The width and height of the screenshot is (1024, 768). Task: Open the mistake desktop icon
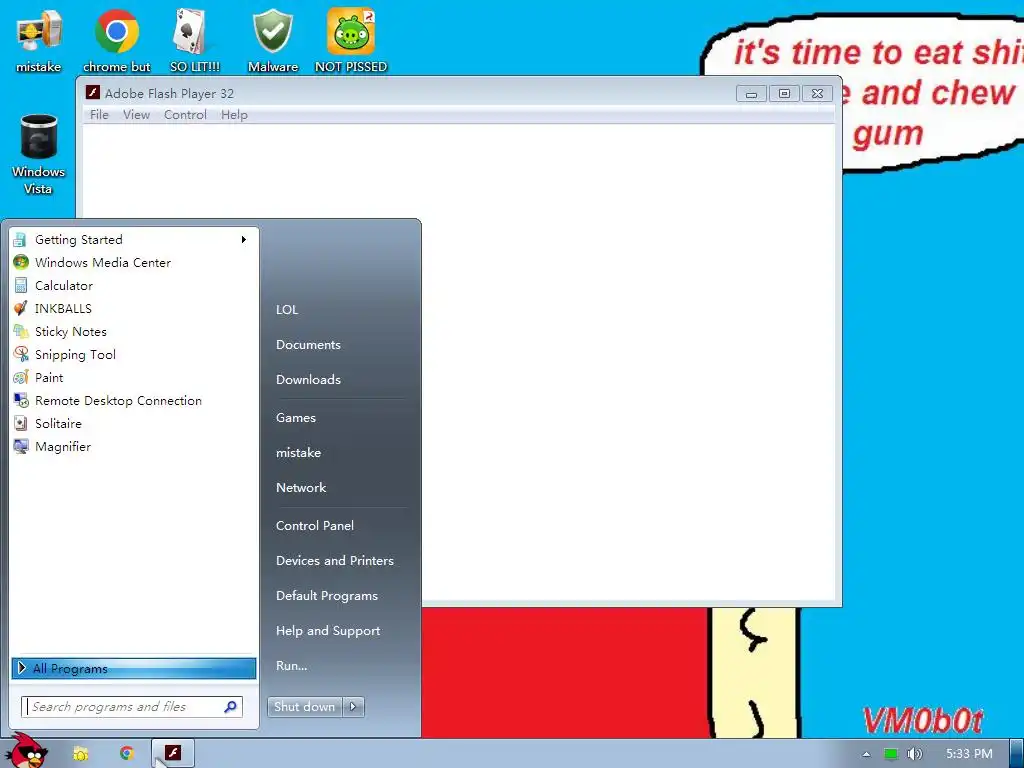pyautogui.click(x=39, y=40)
